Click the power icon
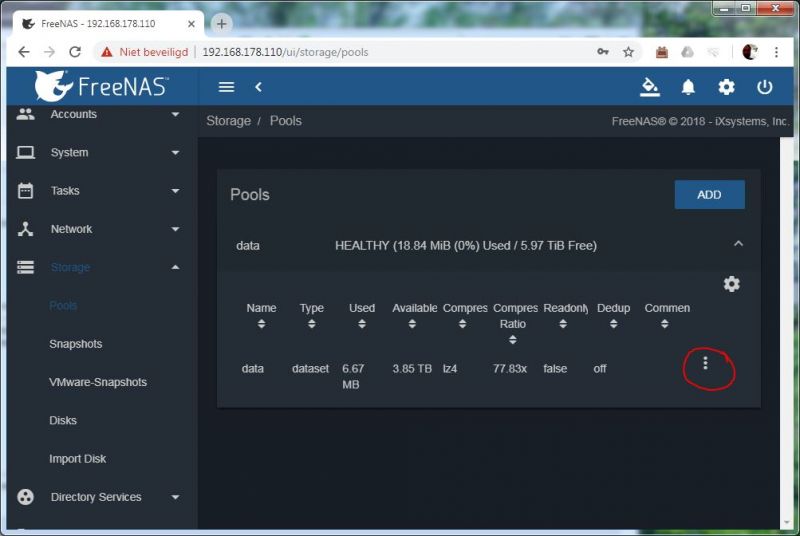 click(x=764, y=87)
